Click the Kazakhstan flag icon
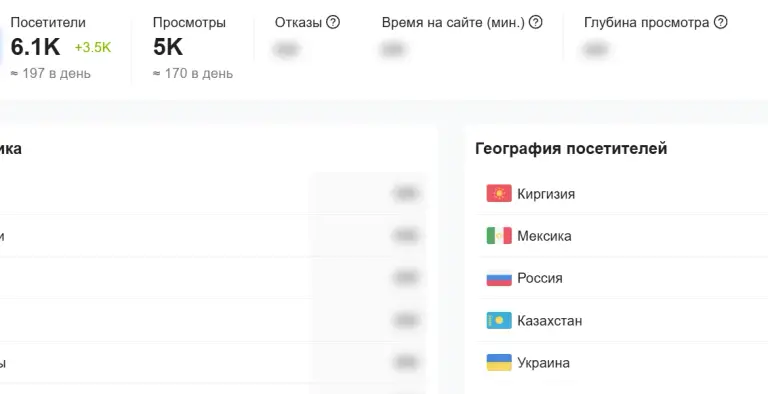Viewport: 768px width, 394px height. coord(499,320)
